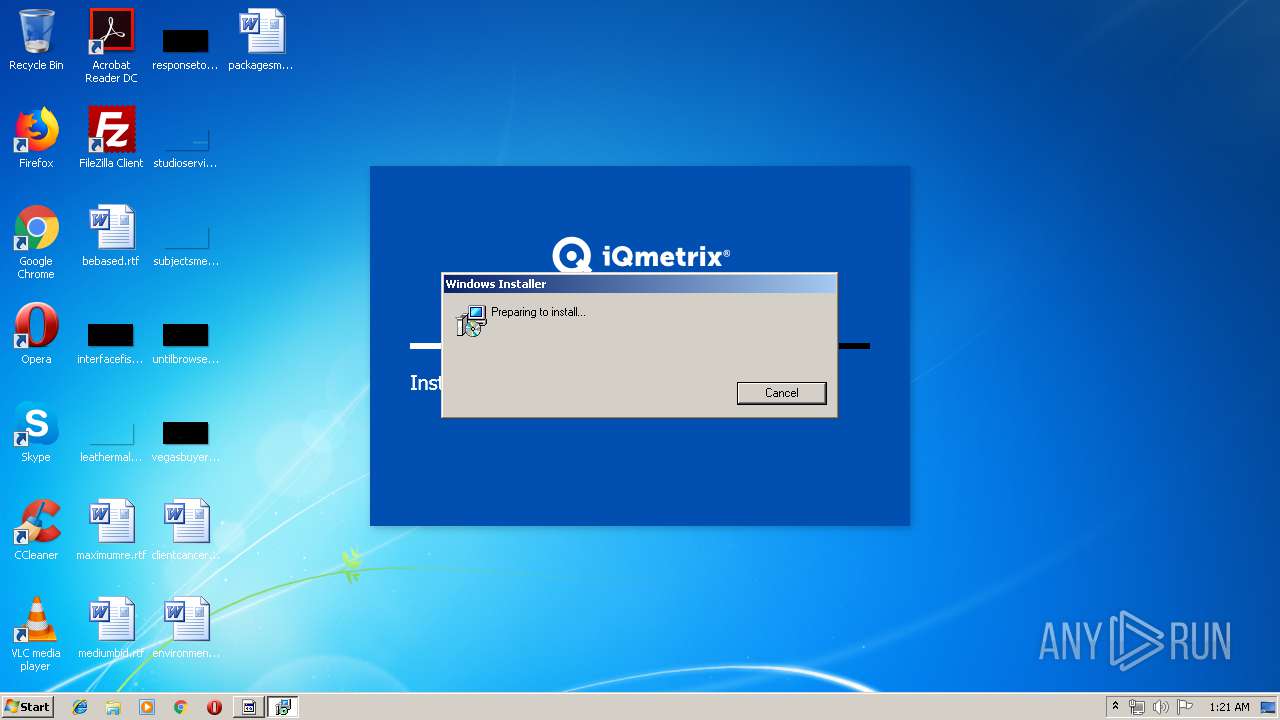This screenshot has width=1280, height=720.
Task: Open volume control in tray
Action: [x=1161, y=707]
